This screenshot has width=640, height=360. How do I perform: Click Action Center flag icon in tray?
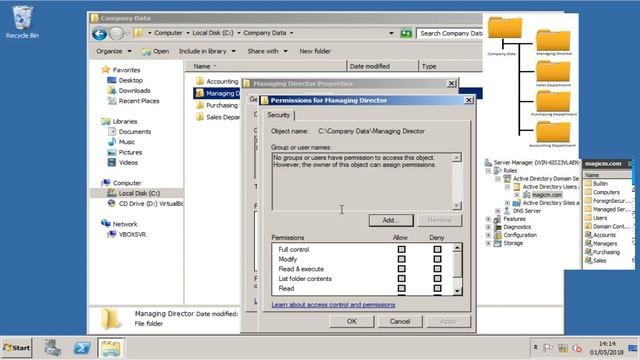tap(548, 348)
